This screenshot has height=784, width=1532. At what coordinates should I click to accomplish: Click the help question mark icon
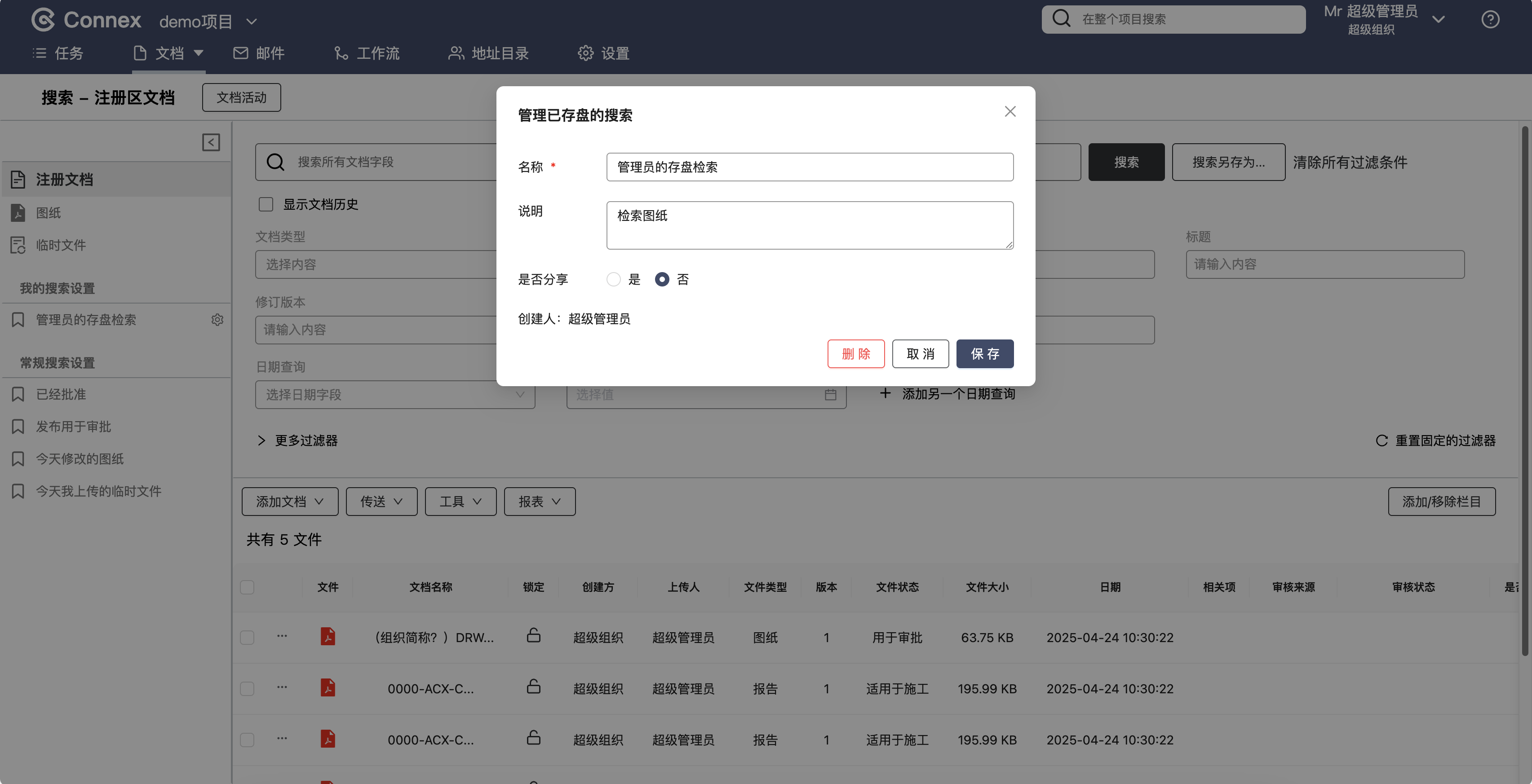coord(1490,20)
